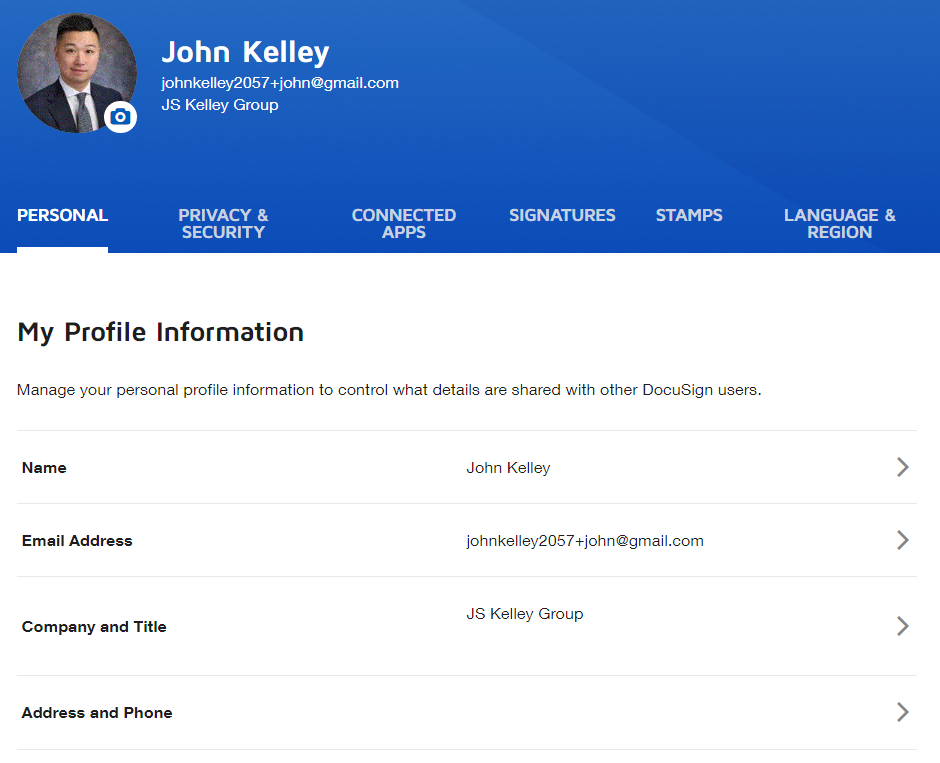Click the Address and Phone label
Viewport: 940px width, 763px height.
pos(97,713)
